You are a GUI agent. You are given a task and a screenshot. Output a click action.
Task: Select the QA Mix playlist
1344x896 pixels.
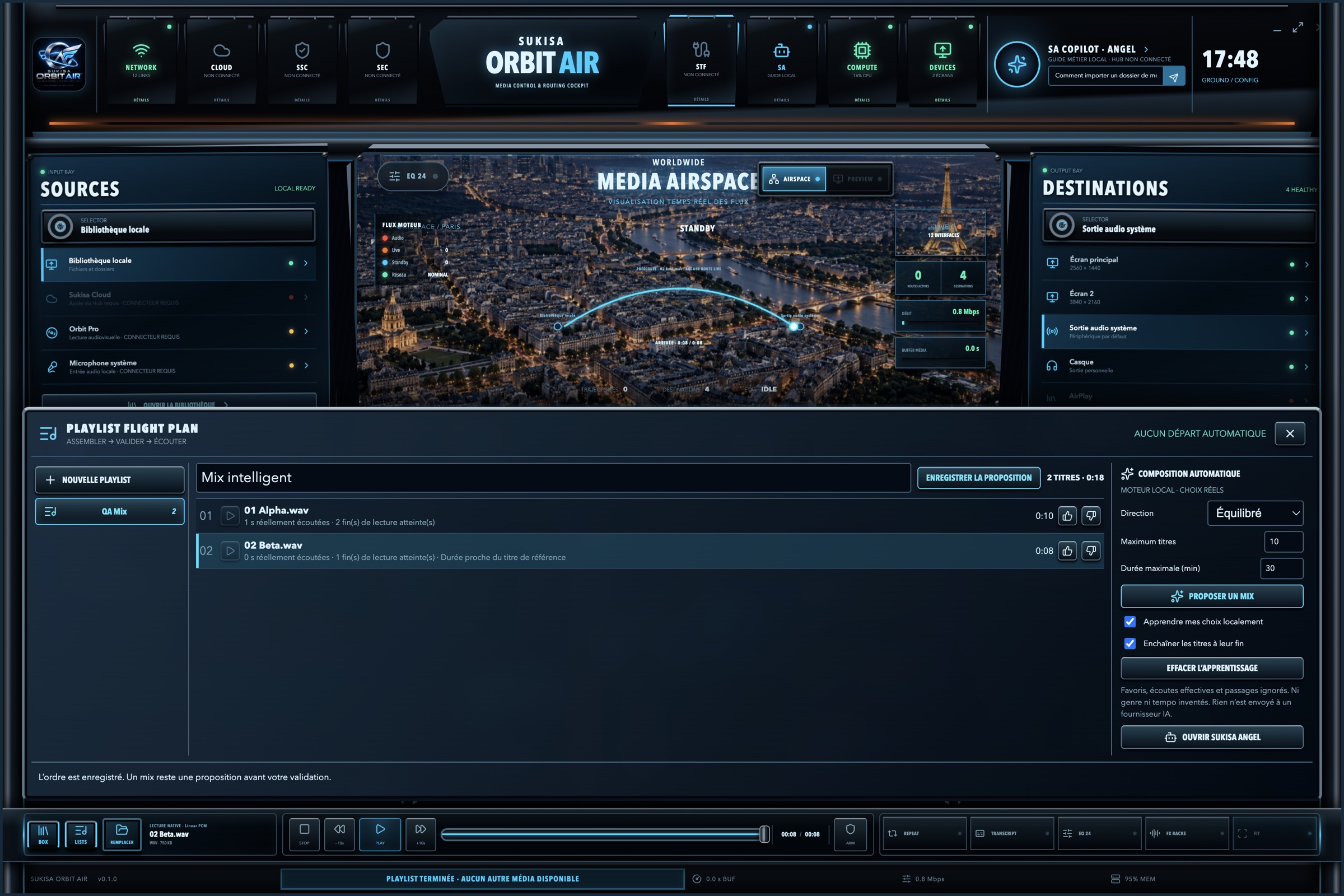pyautogui.click(x=110, y=511)
